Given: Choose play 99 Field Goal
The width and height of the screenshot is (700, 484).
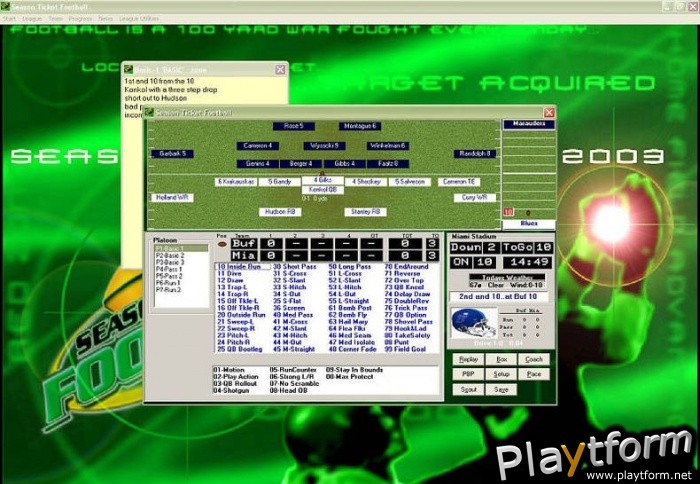Looking at the screenshot, I should pyautogui.click(x=405, y=349).
